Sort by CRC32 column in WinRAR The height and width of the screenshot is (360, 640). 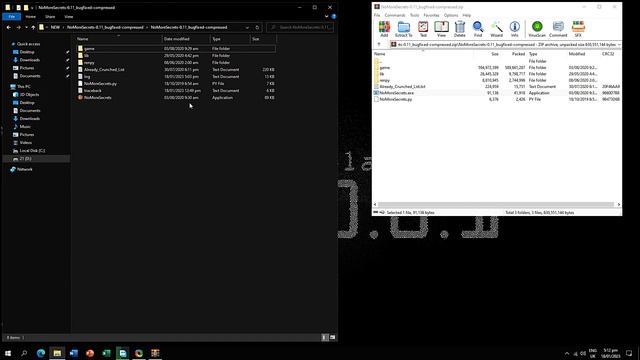tap(608, 54)
